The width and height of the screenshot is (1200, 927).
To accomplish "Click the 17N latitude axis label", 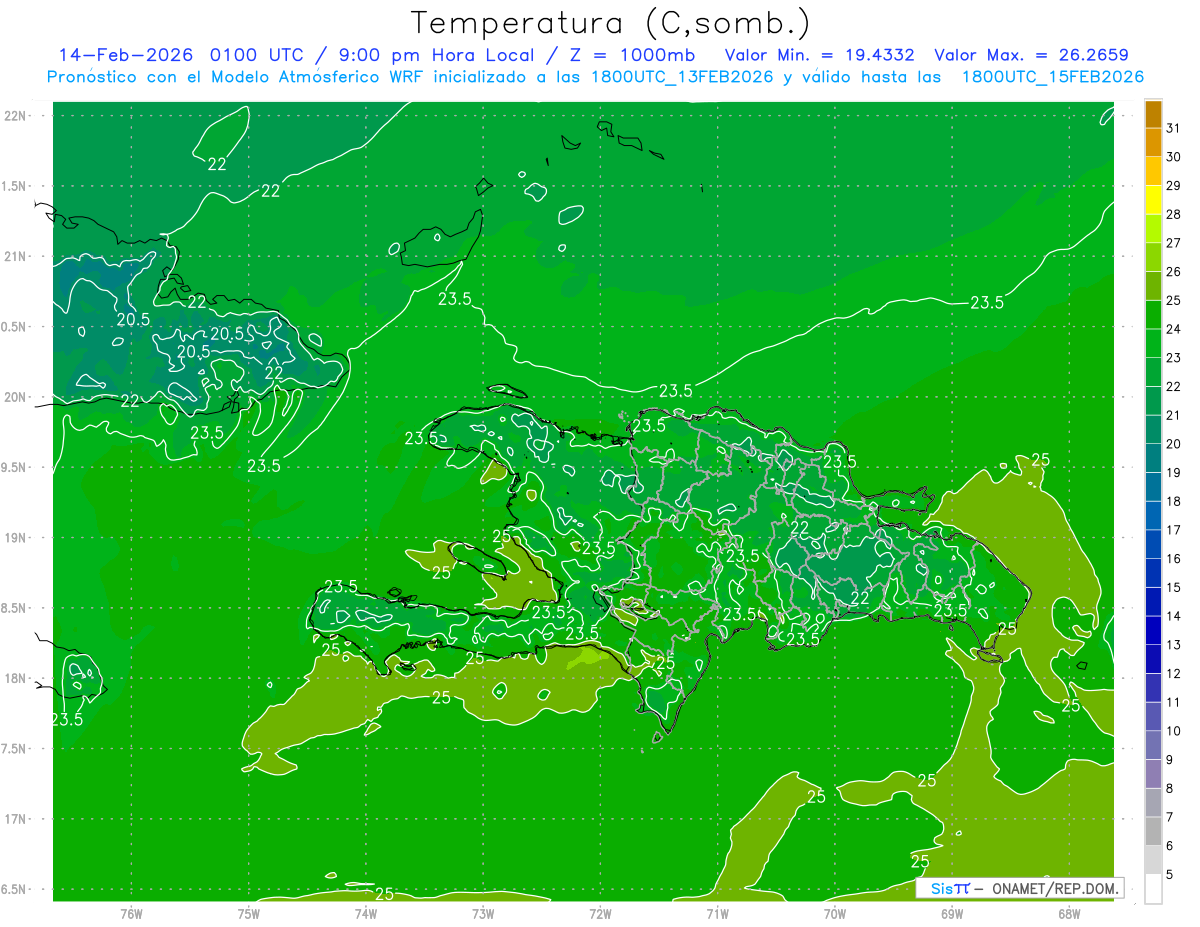I will (16, 819).
